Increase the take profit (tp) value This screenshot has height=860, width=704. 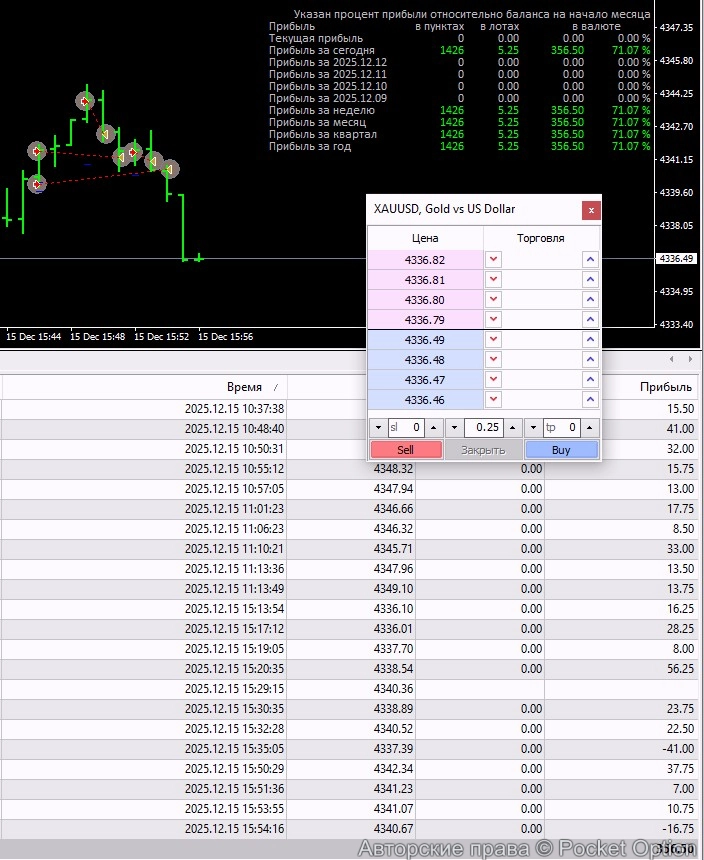[x=588, y=427]
